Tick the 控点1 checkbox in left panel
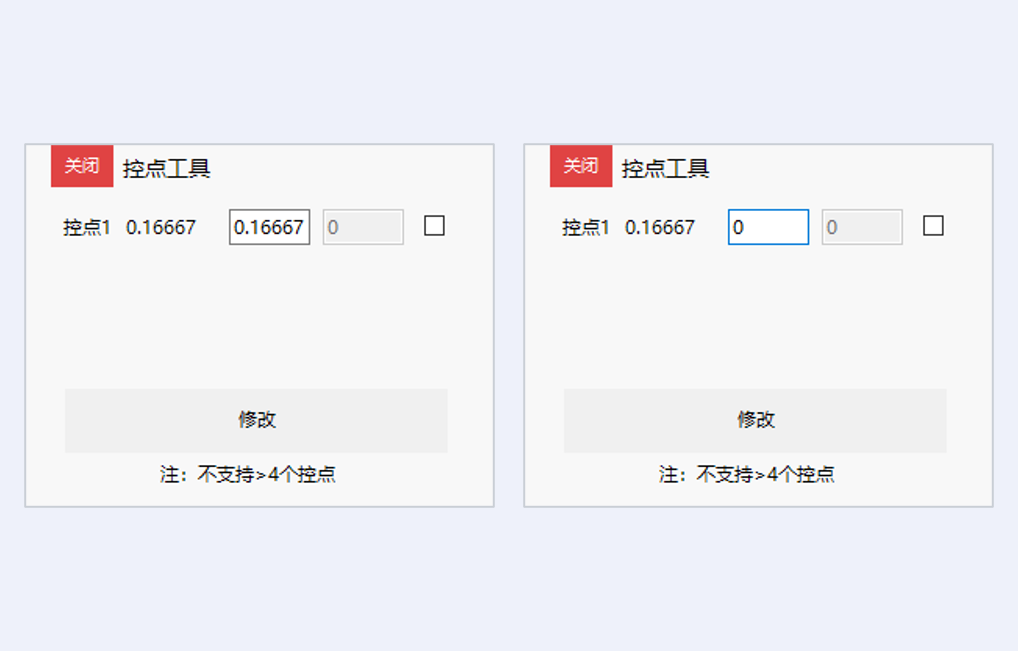 tap(434, 226)
